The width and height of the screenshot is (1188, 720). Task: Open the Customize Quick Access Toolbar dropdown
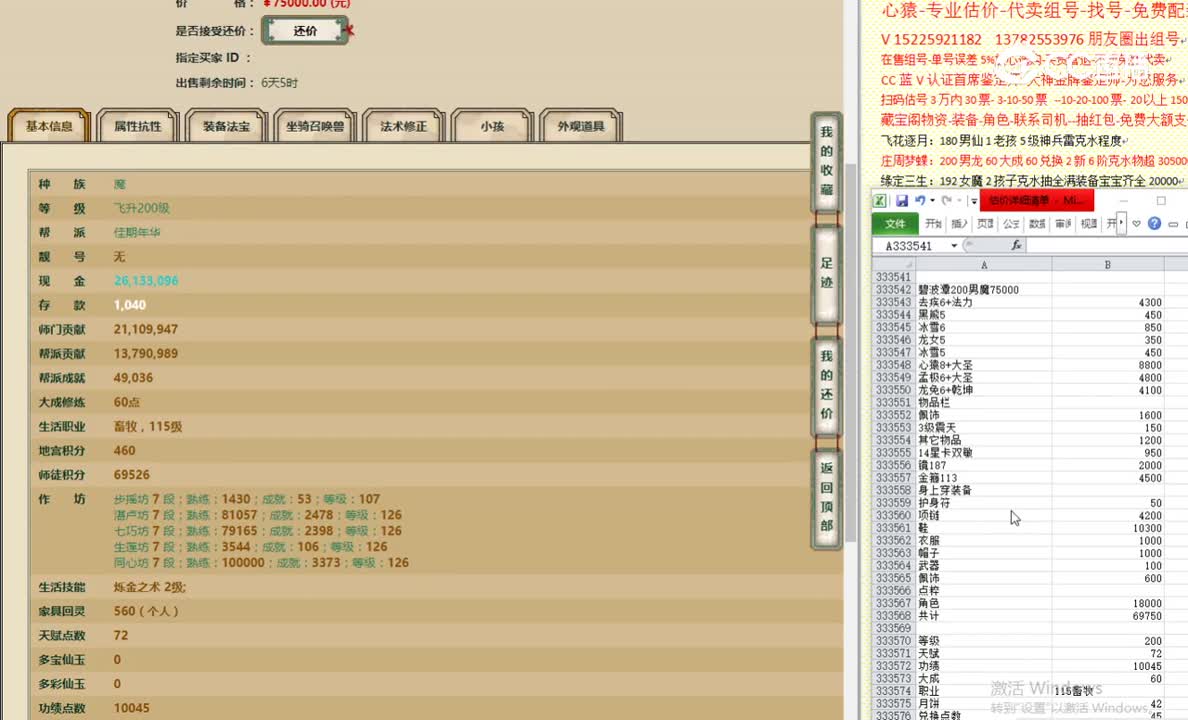click(x=972, y=200)
